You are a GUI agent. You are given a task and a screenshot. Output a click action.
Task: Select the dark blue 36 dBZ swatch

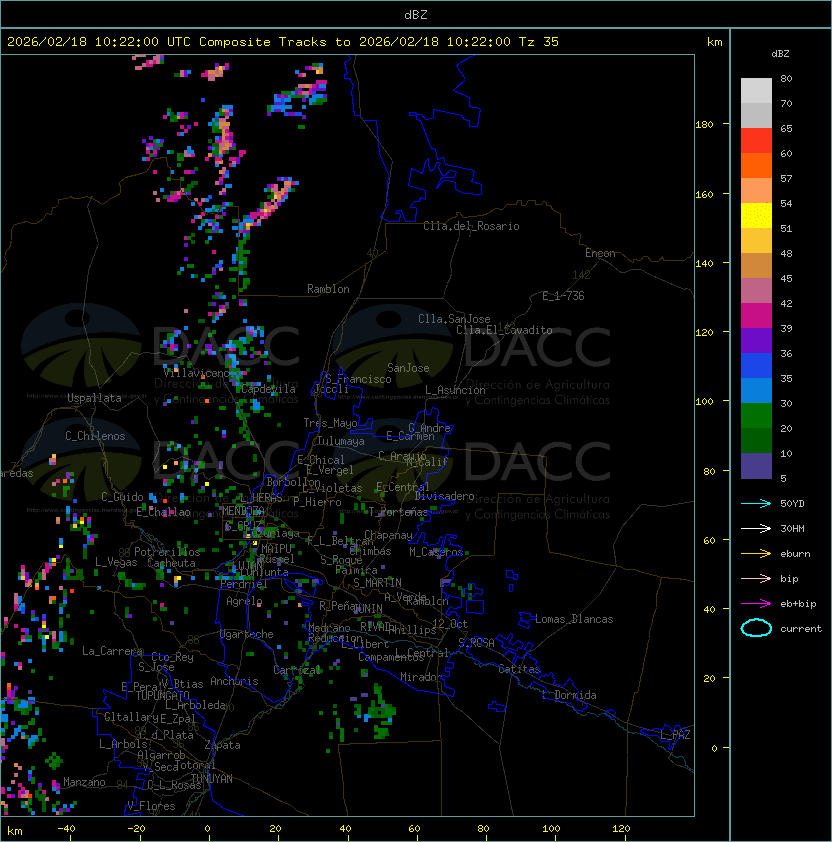point(756,366)
